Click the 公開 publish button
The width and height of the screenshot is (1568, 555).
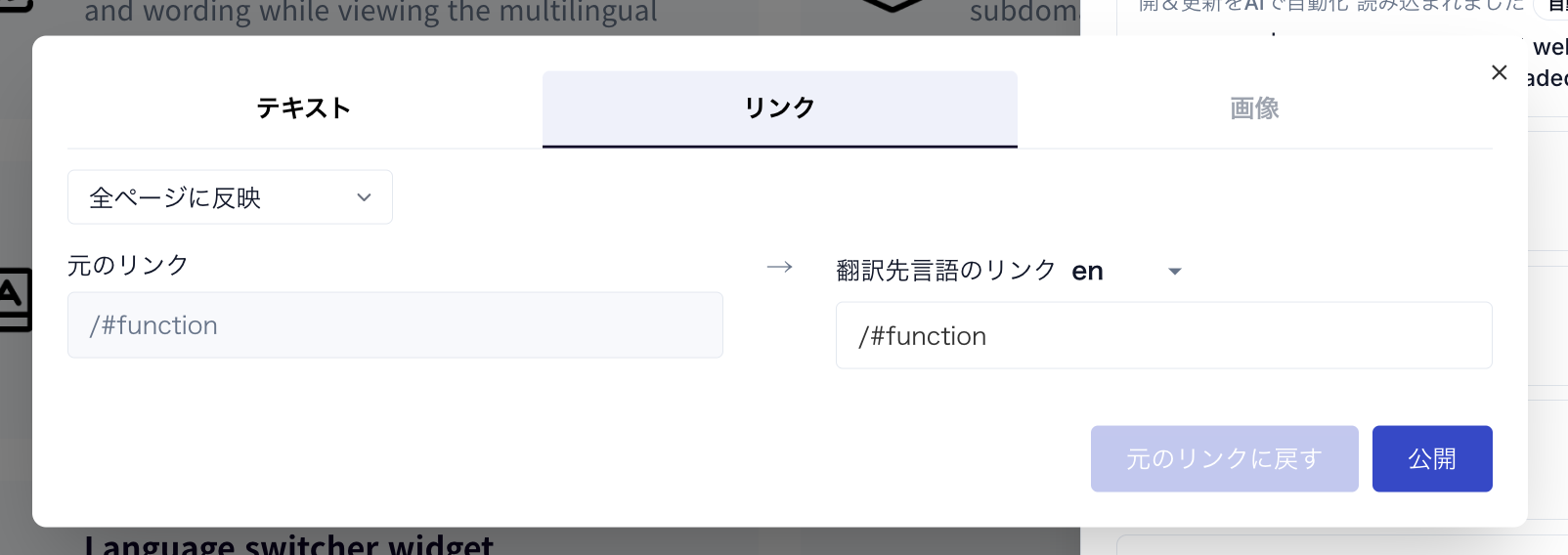coord(1432,458)
